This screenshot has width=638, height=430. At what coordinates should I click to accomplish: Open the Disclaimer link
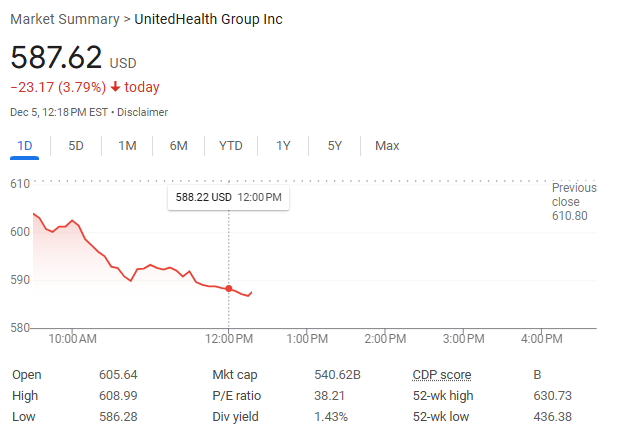tap(142, 112)
